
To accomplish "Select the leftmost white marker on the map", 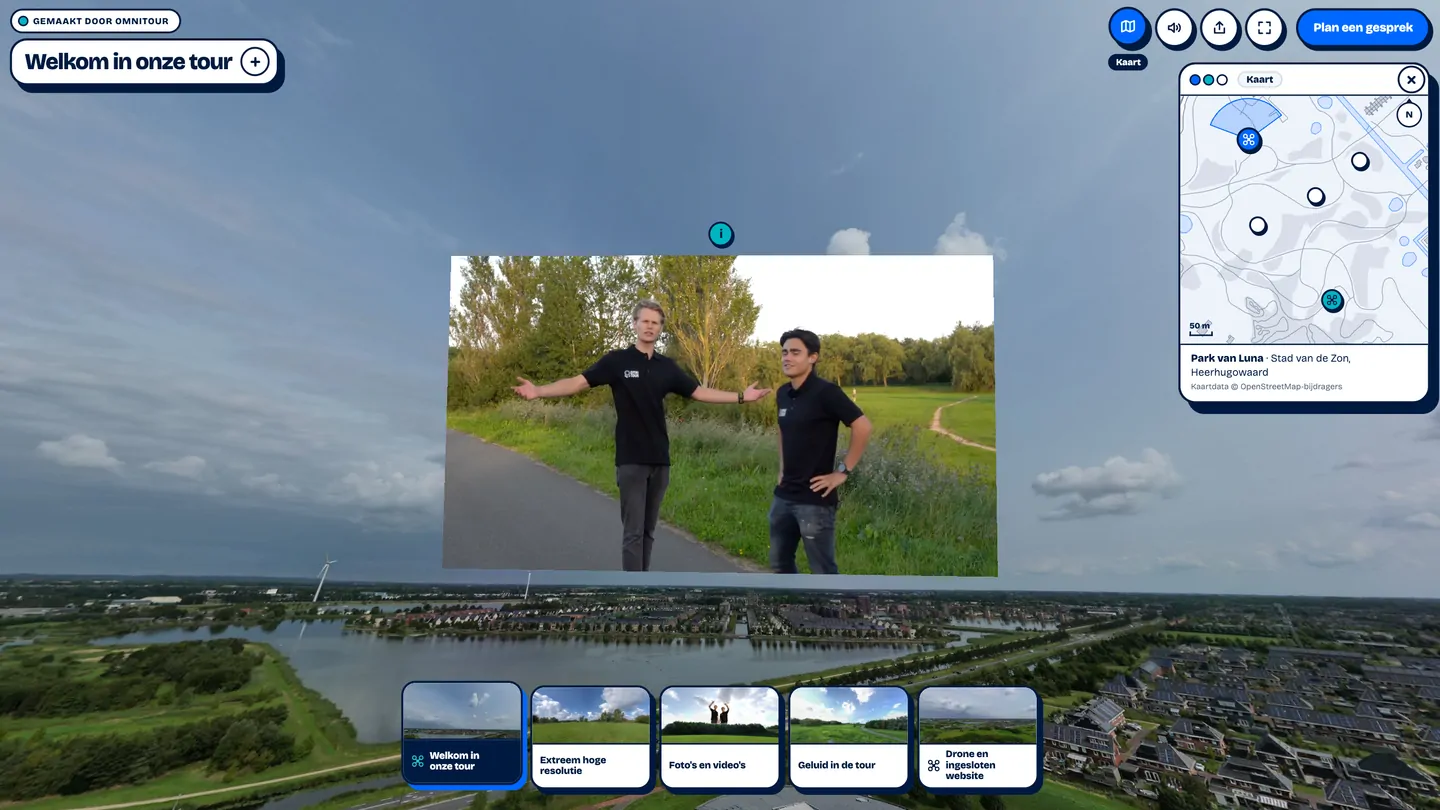I will (x=1258, y=226).
